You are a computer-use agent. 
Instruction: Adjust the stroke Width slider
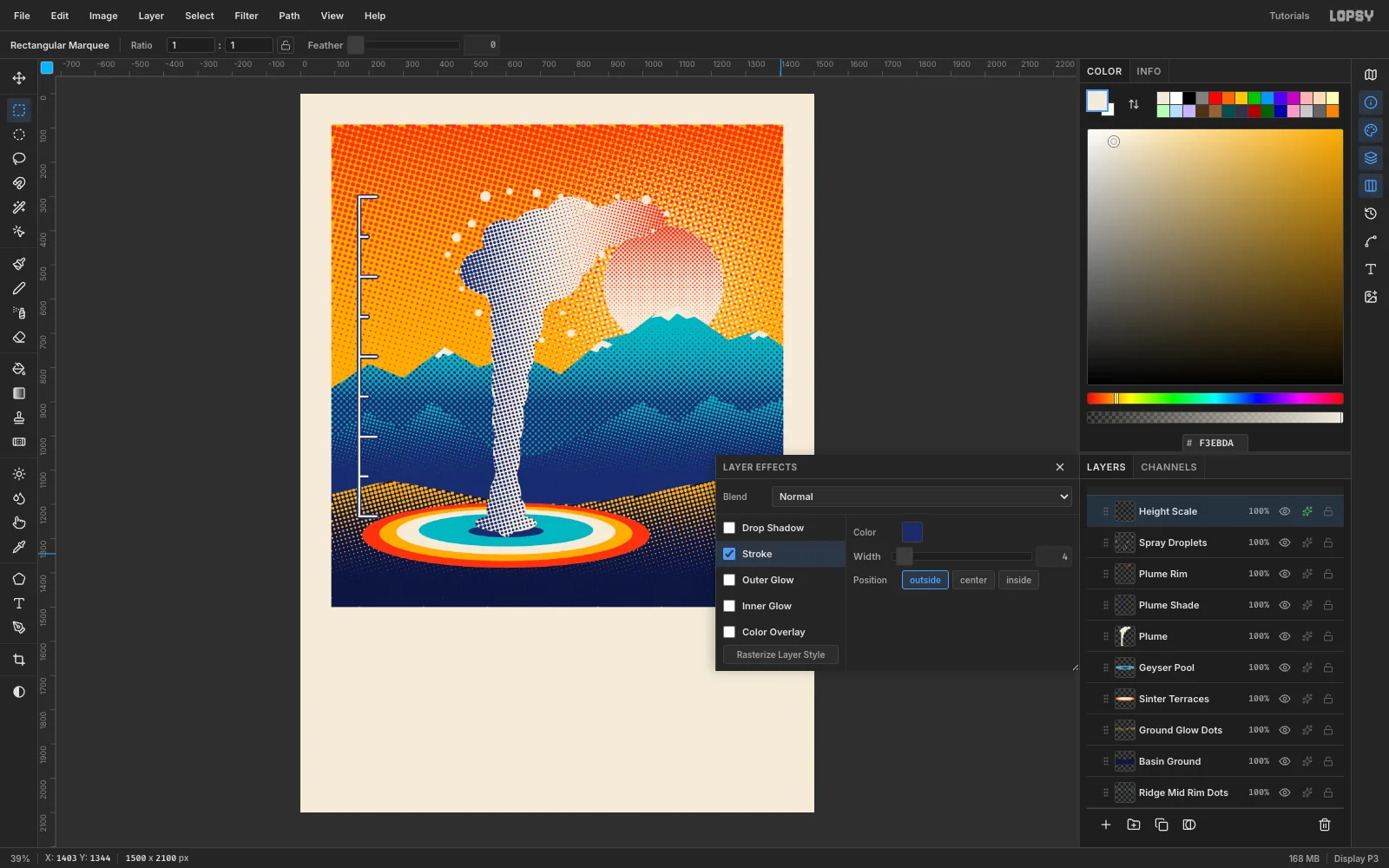click(x=962, y=556)
